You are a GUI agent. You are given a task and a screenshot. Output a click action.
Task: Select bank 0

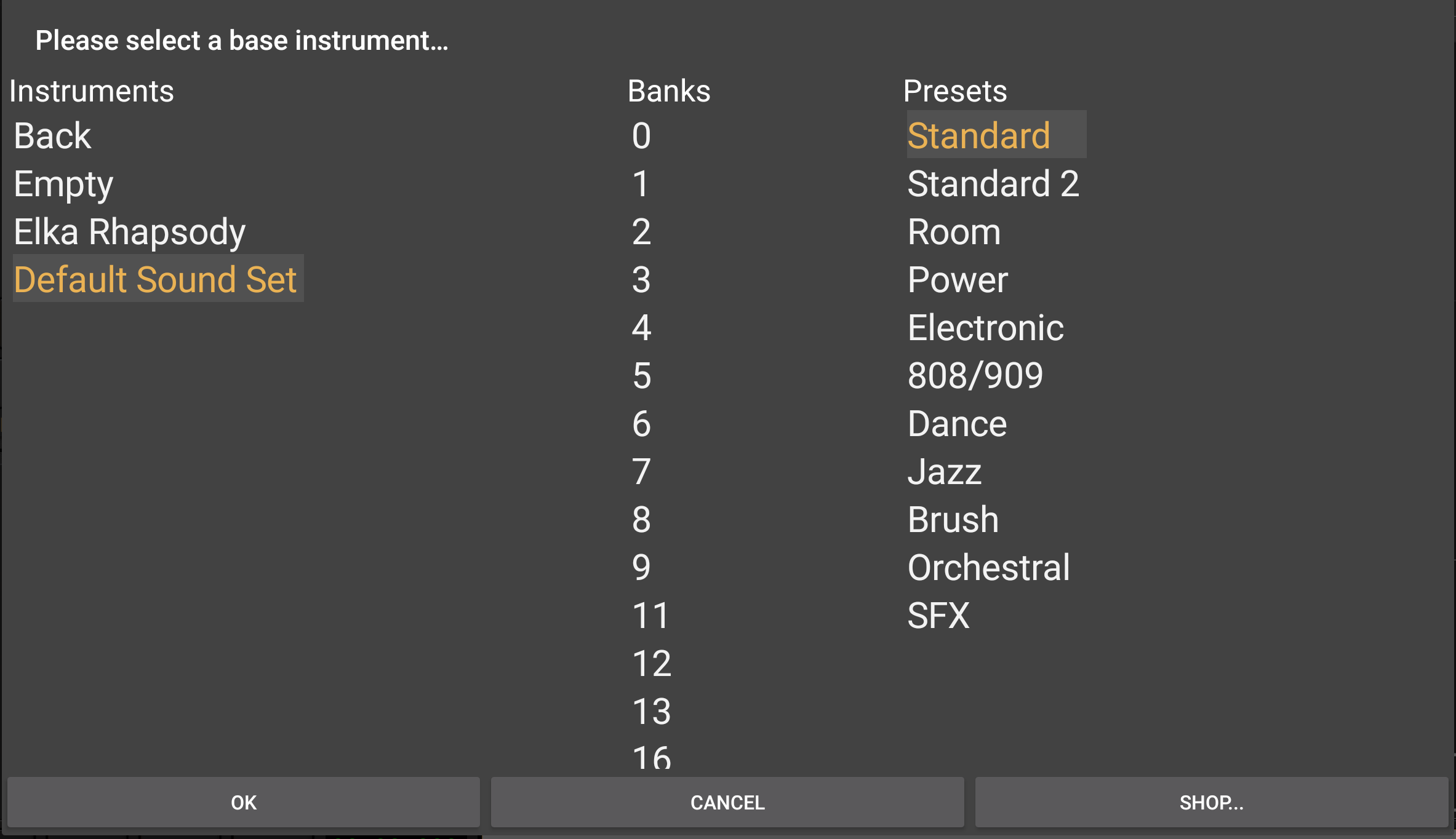(x=641, y=136)
